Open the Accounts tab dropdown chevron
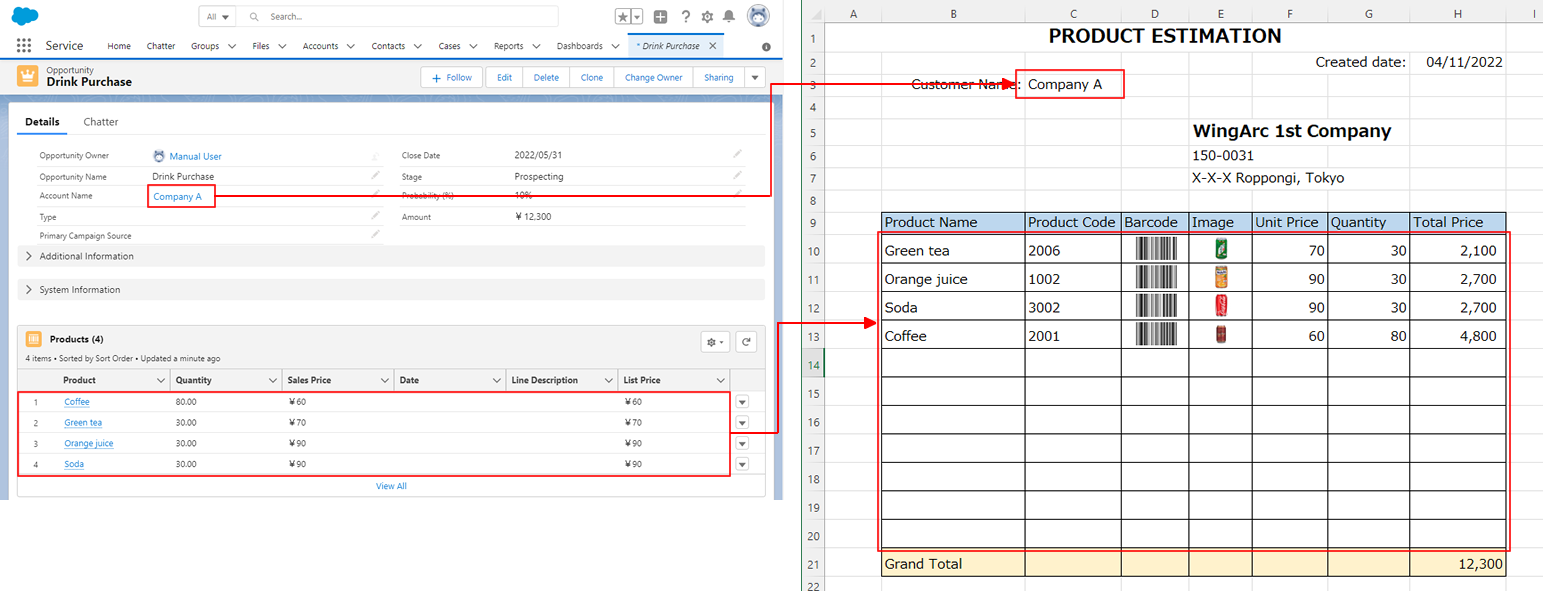1543x591 pixels. 351,46
